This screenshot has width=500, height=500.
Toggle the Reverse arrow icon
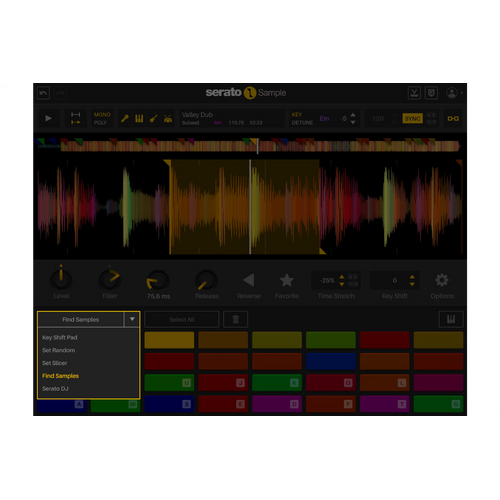tap(249, 280)
